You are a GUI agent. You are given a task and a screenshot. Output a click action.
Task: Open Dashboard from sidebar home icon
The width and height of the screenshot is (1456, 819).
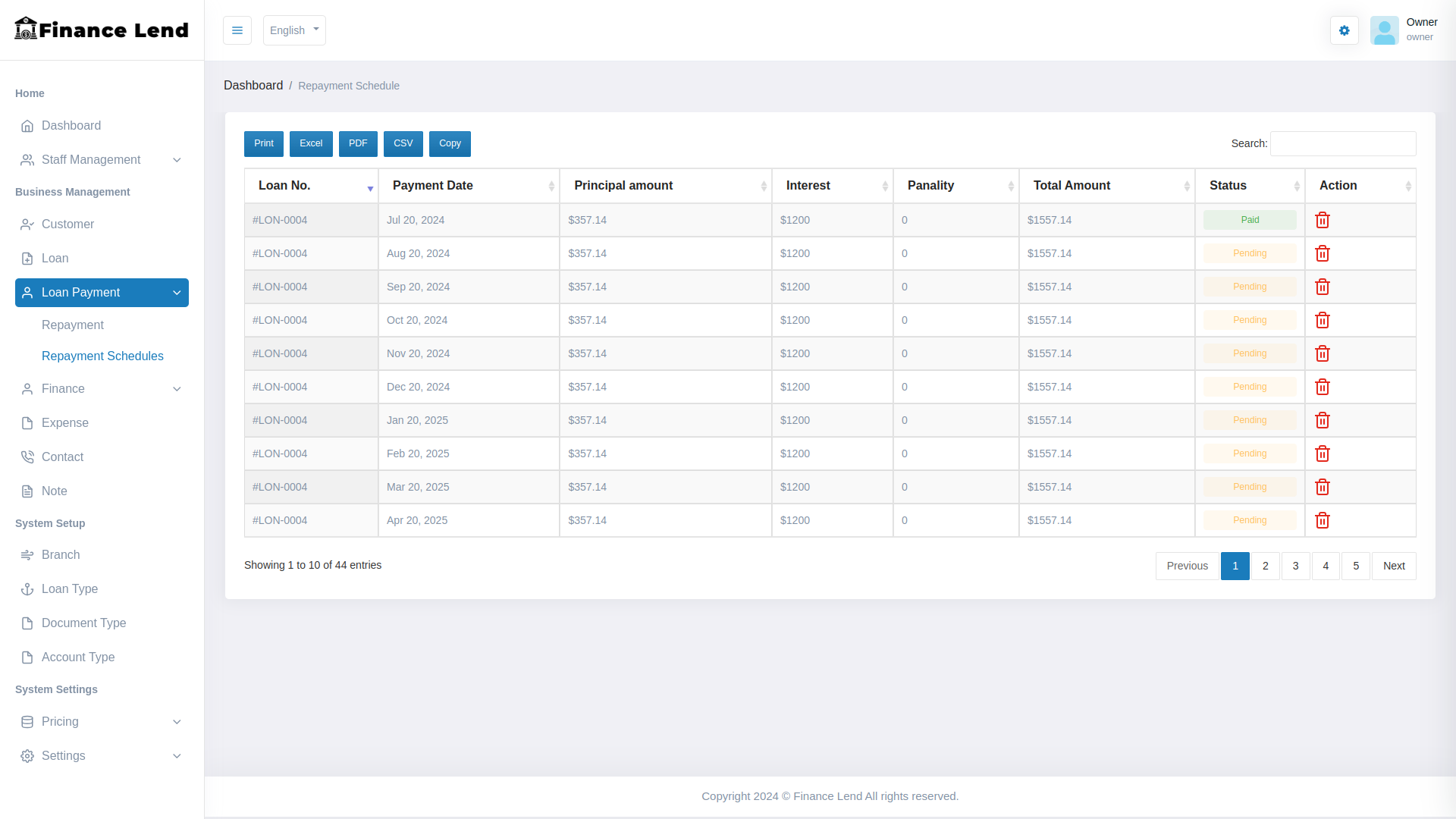27,126
